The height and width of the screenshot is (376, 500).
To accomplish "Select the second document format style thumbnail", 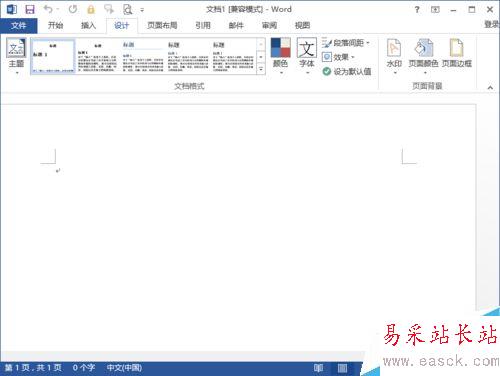I will pos(98,56).
